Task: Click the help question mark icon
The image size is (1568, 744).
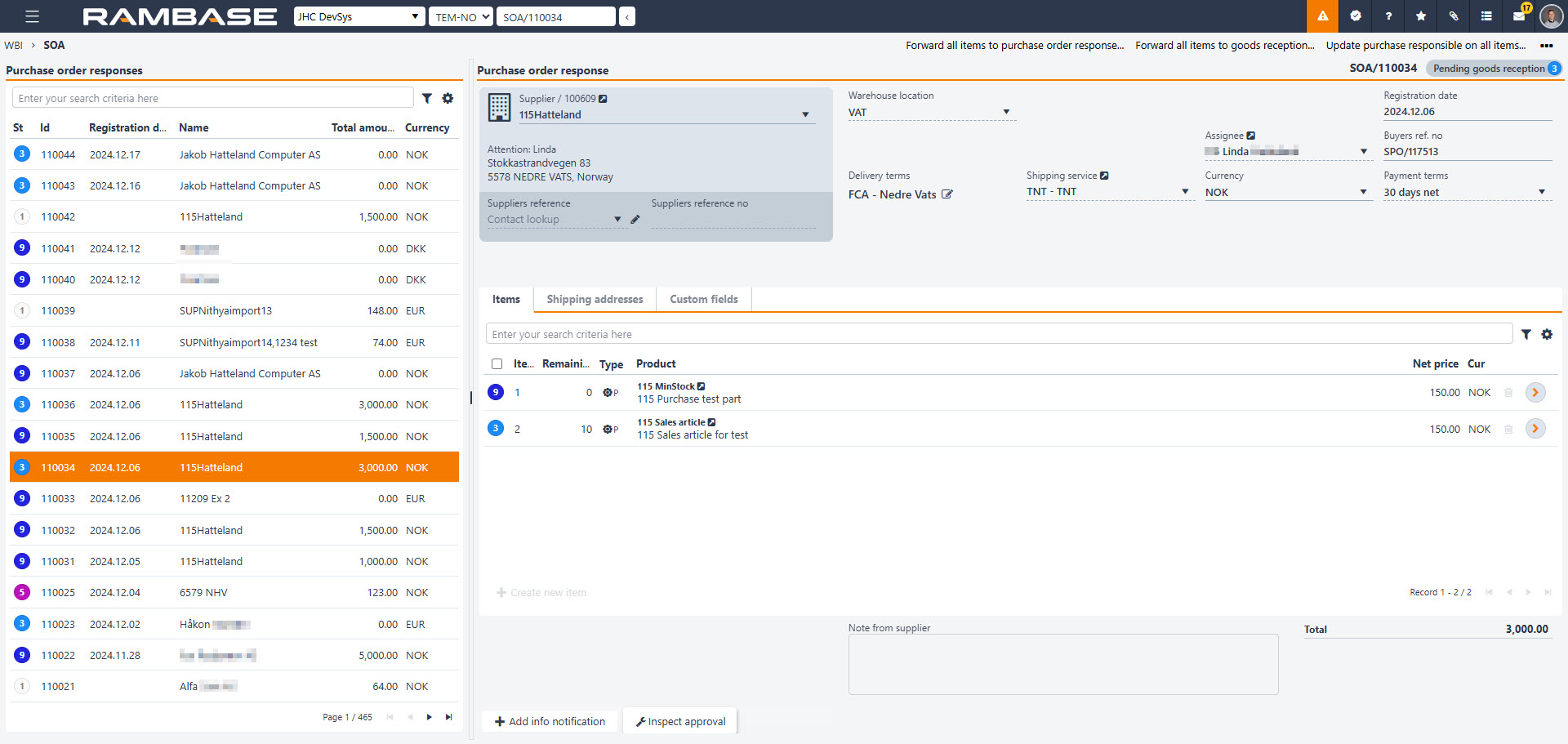Action: pyautogui.click(x=1388, y=16)
